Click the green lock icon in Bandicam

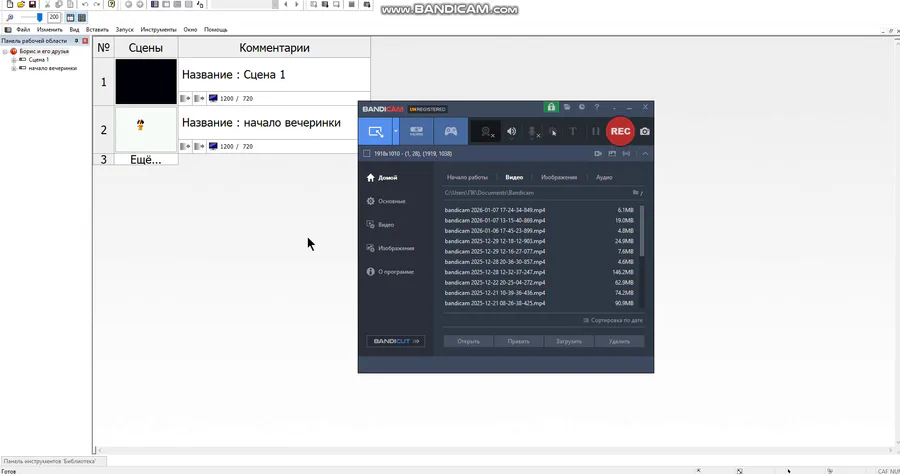pyautogui.click(x=551, y=107)
